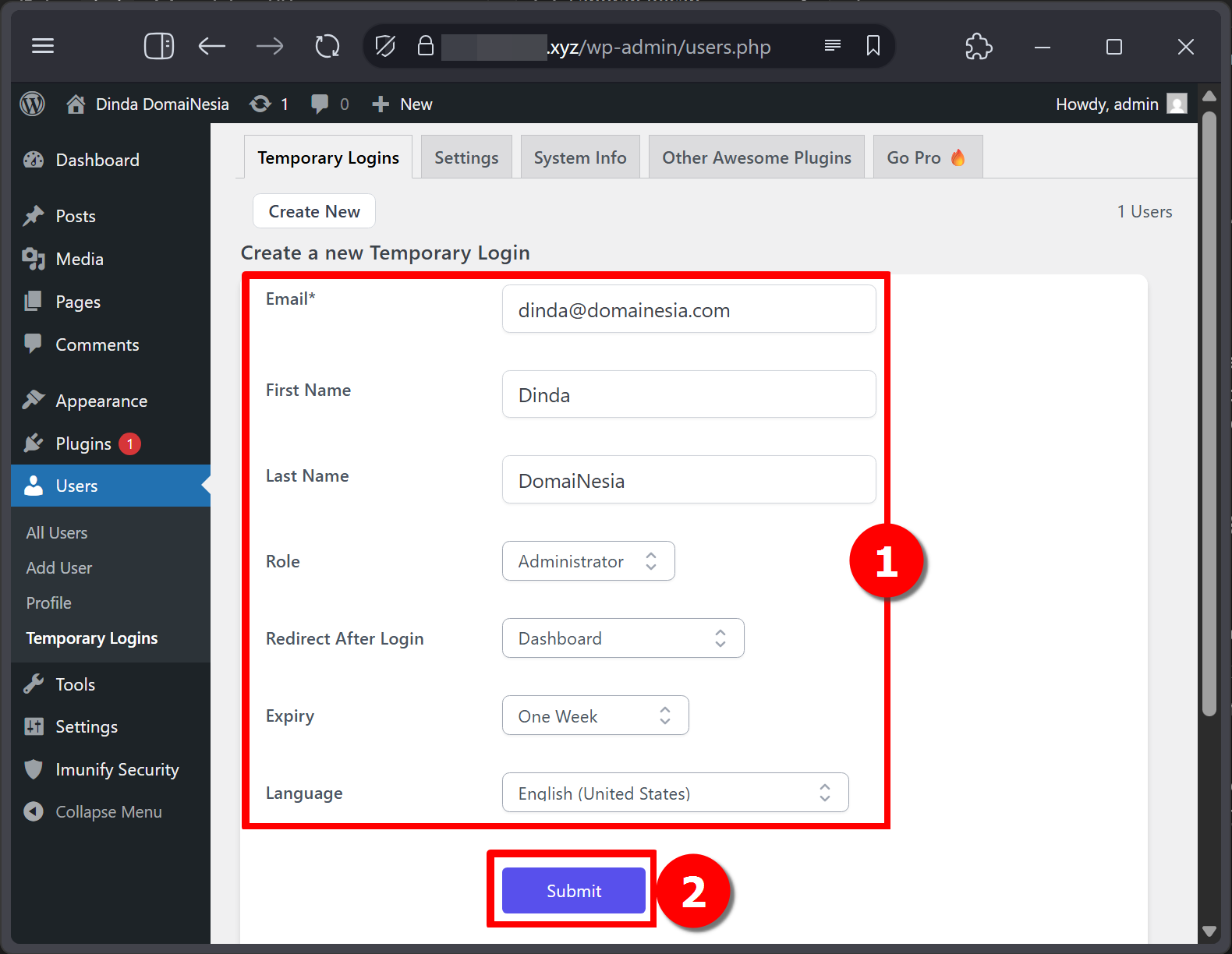Open the Language dropdown

point(675,793)
